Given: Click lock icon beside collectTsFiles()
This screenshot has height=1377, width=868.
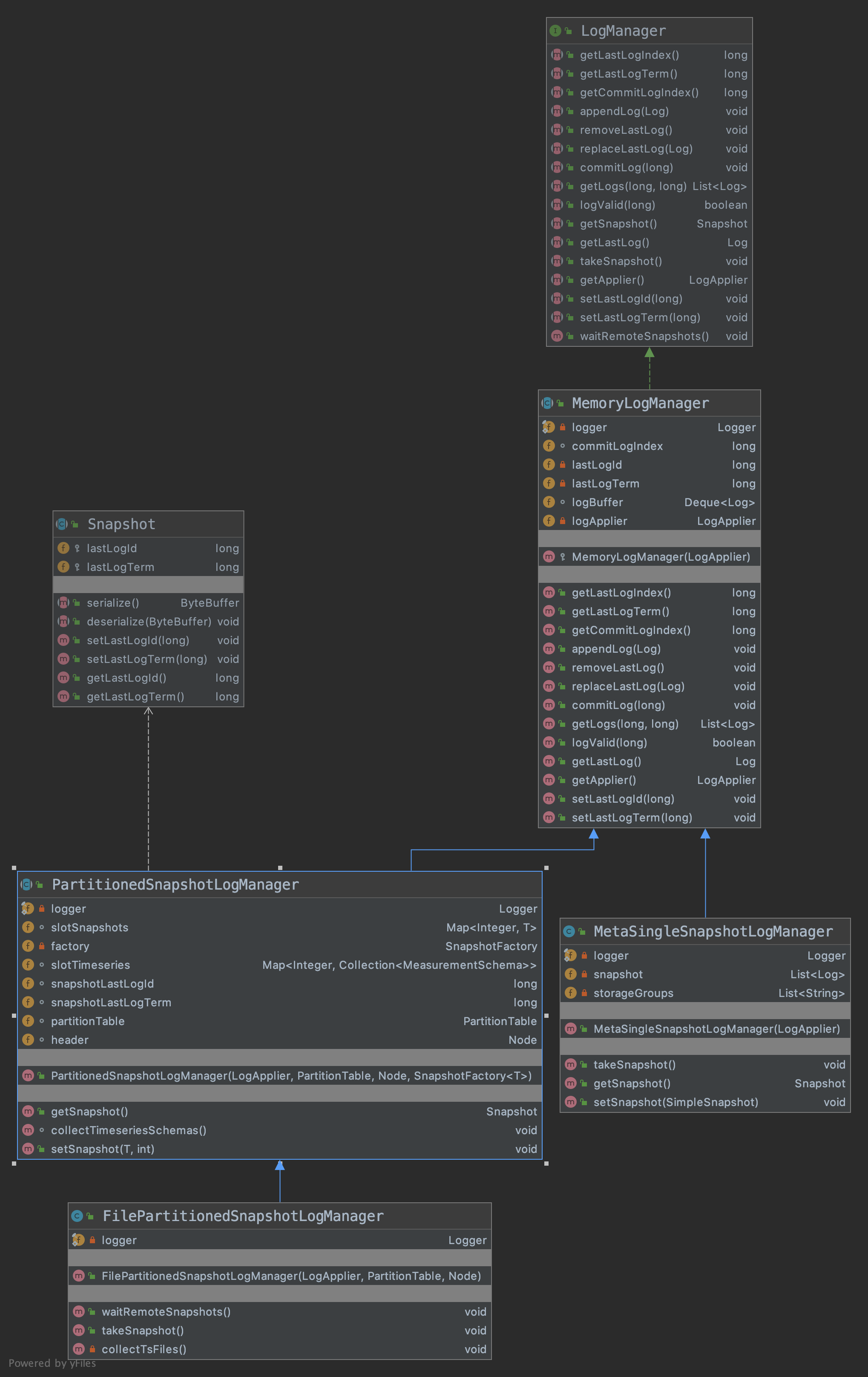Looking at the screenshot, I should point(92,1349).
